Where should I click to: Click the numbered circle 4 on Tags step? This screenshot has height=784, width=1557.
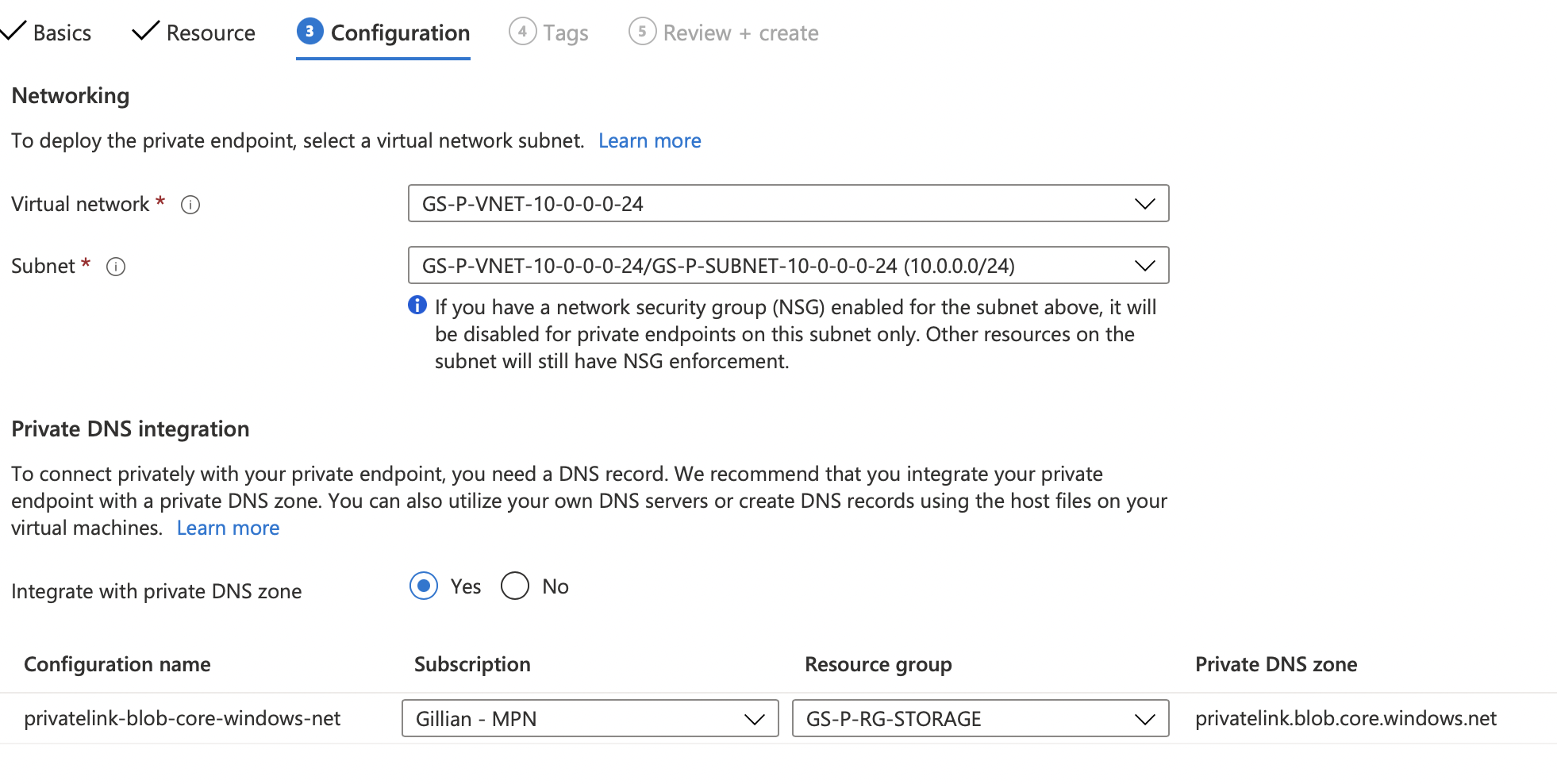click(x=521, y=32)
